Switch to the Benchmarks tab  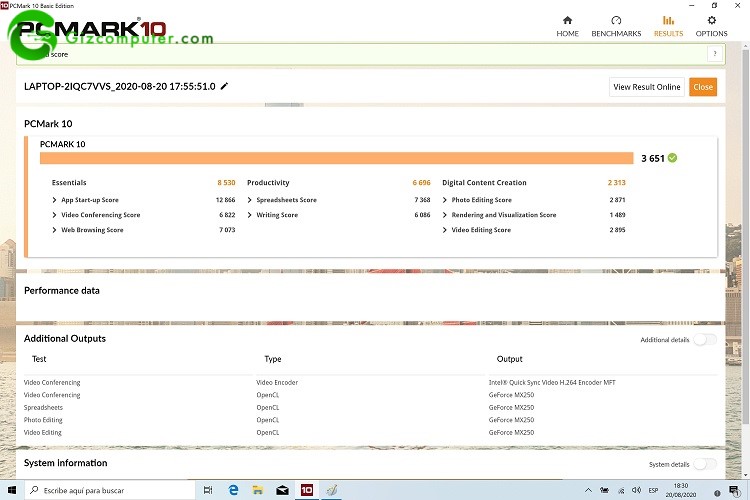point(616,26)
